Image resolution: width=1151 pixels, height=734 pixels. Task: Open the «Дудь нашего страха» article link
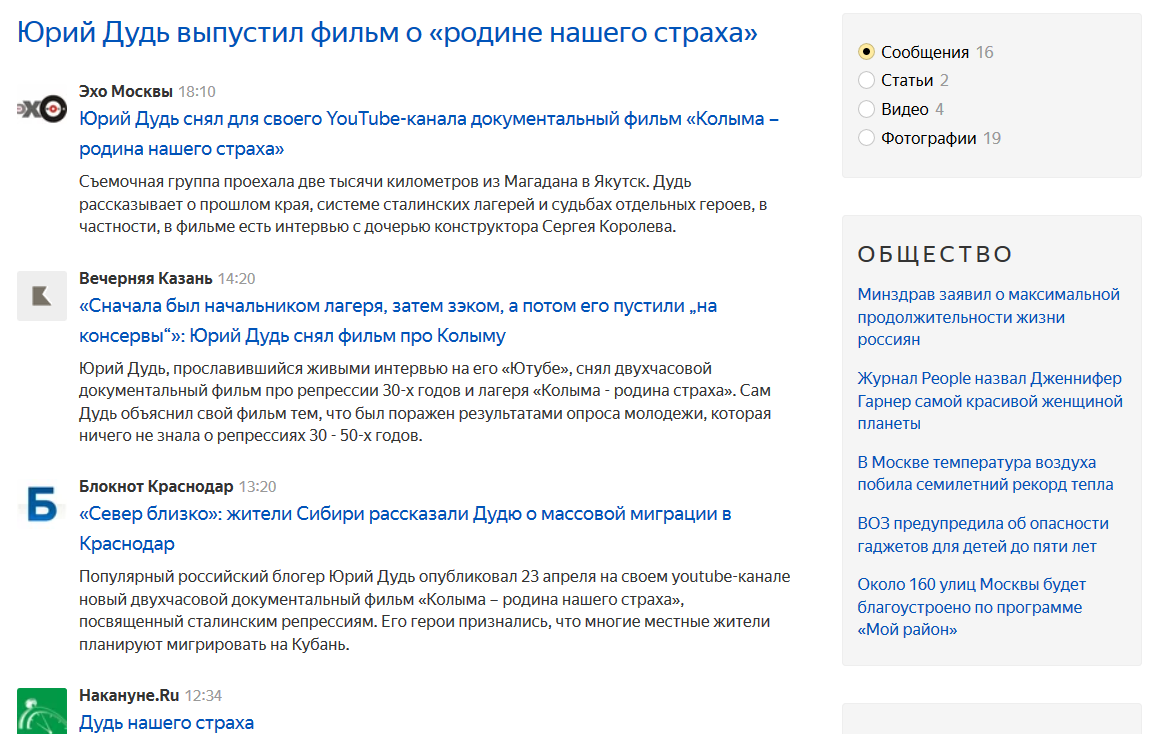pos(167,723)
